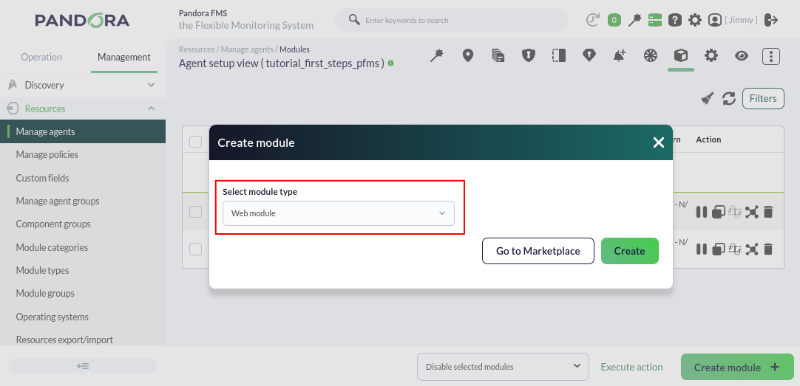Screen dimensions: 800x386
Task: Open the alerts bell plus icon
Action: 619,56
